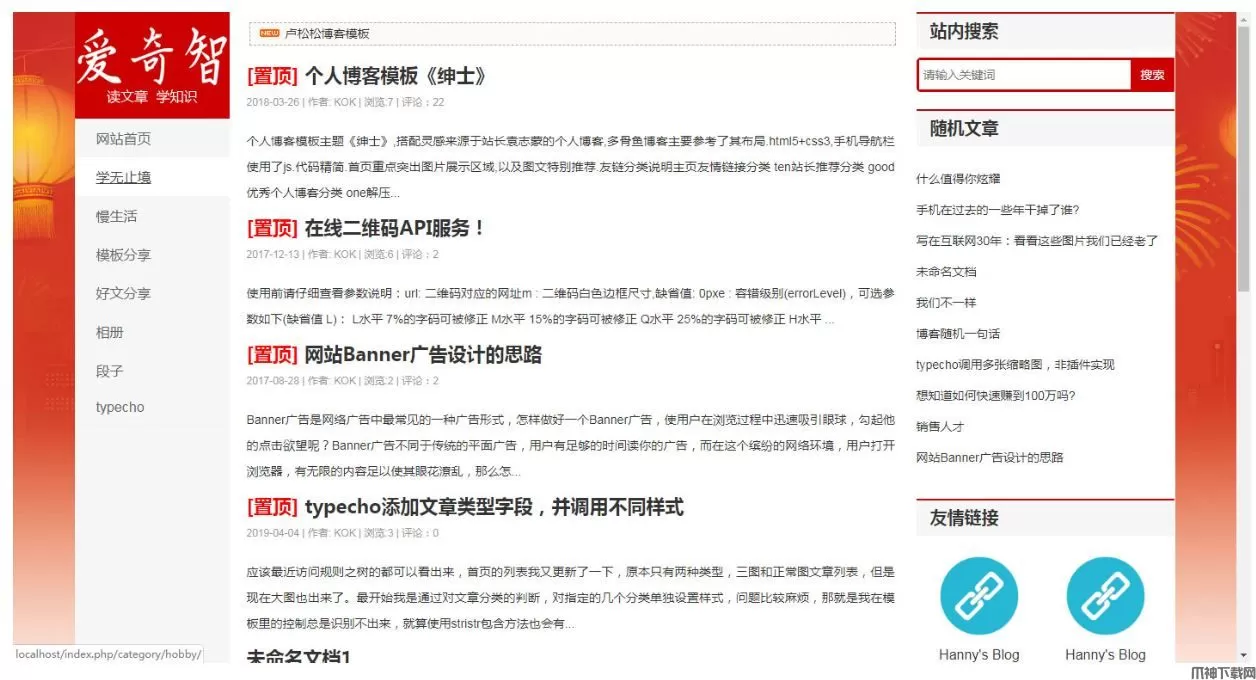
Task: Open the 慢生活 menu item
Action: 117,216
